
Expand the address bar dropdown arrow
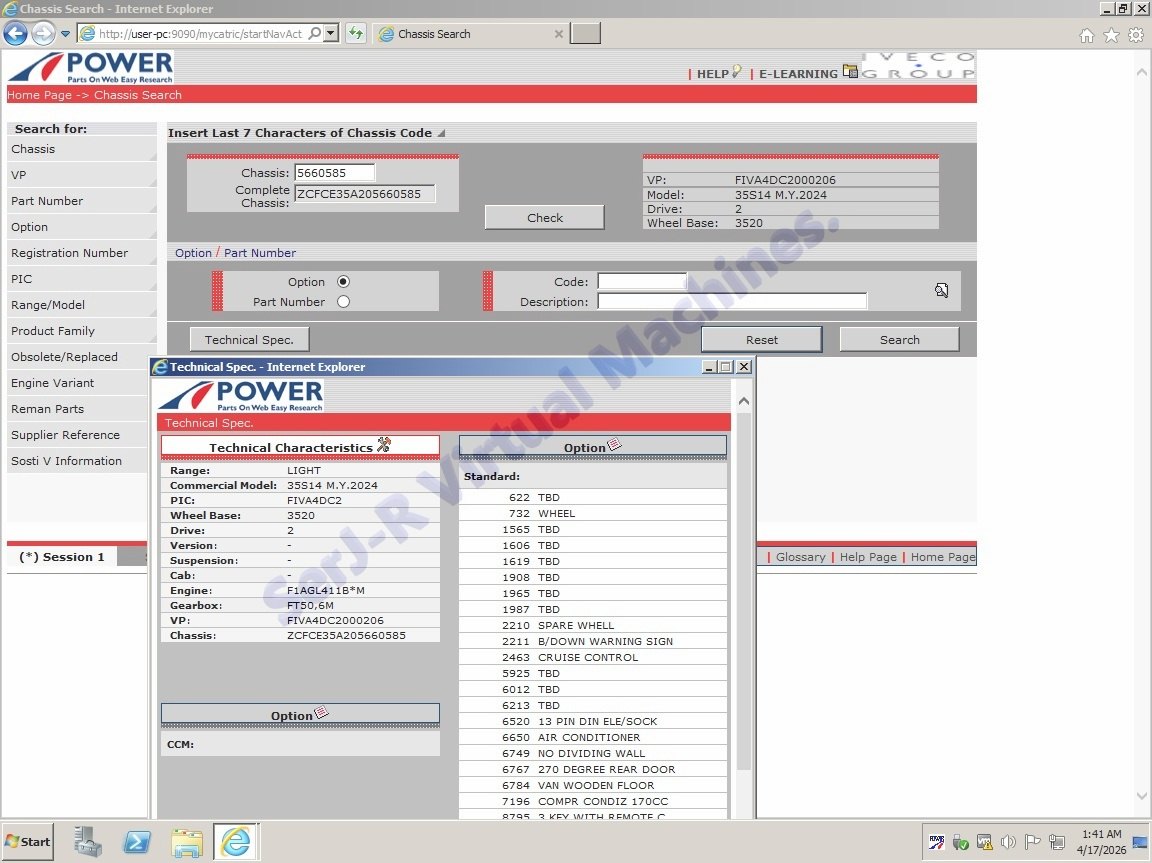(331, 34)
